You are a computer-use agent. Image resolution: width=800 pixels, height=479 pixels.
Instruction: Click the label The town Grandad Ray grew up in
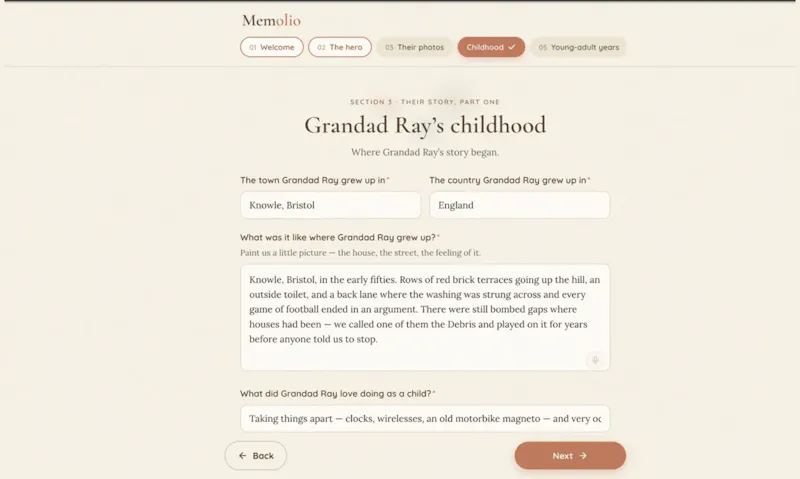point(313,180)
